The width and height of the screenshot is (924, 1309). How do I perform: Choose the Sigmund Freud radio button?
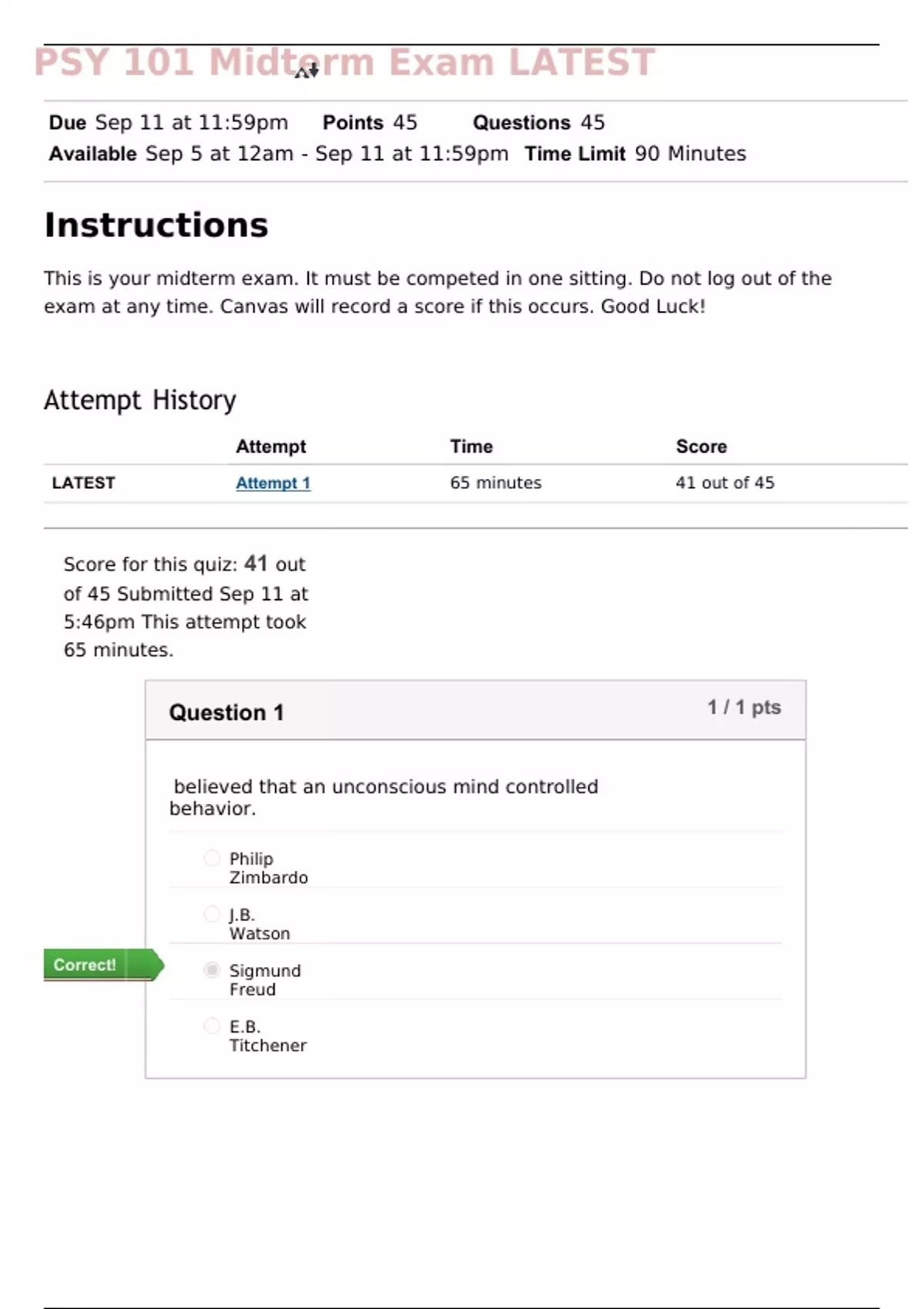pyautogui.click(x=212, y=970)
